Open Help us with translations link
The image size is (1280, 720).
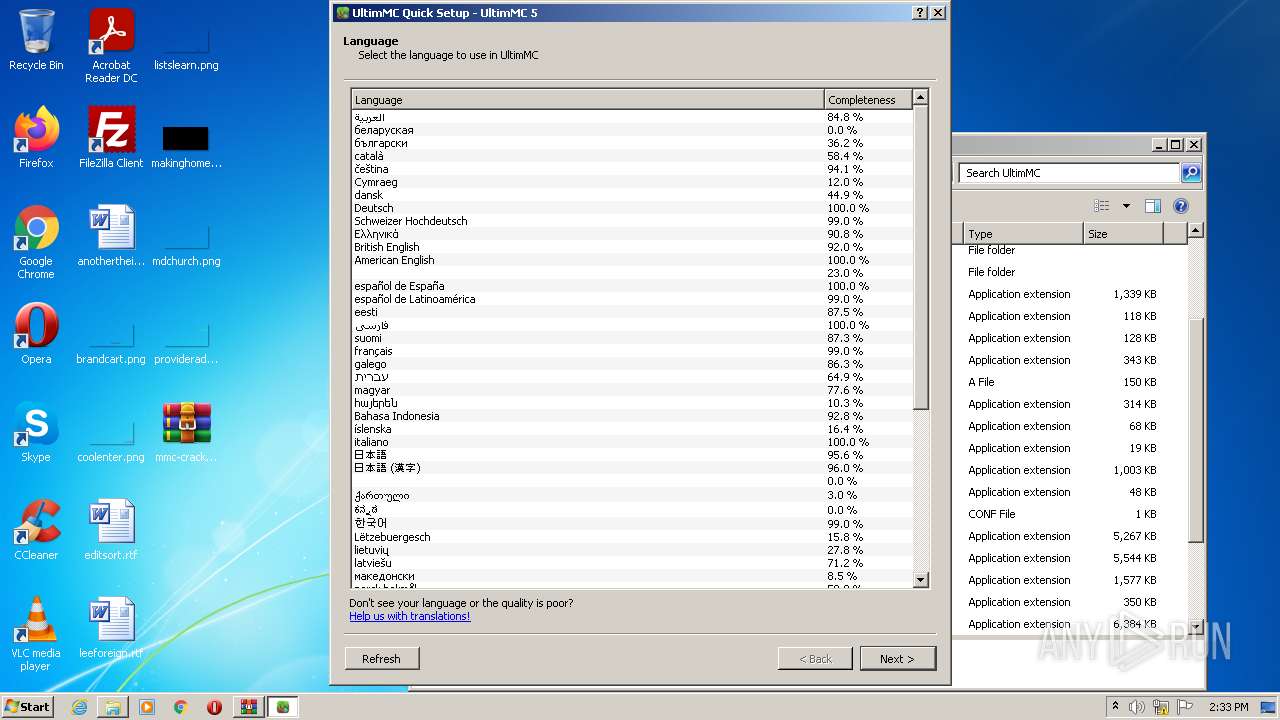point(409,616)
